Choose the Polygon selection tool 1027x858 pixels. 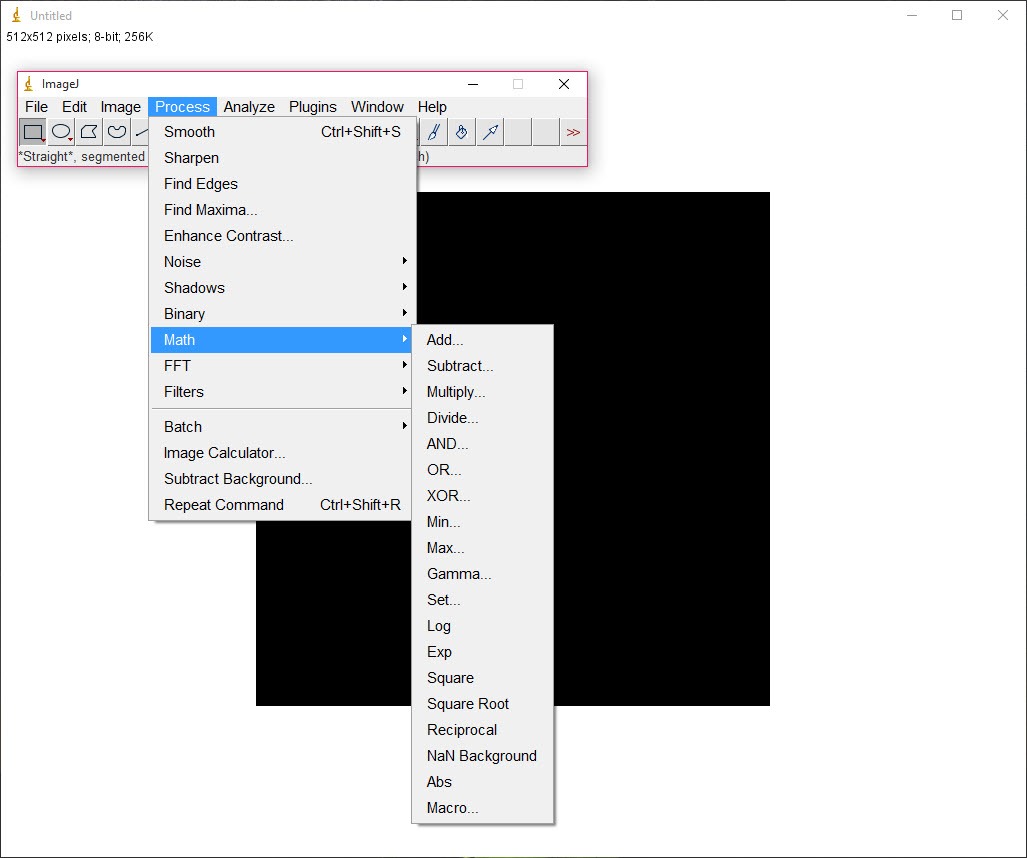pyautogui.click(x=89, y=132)
